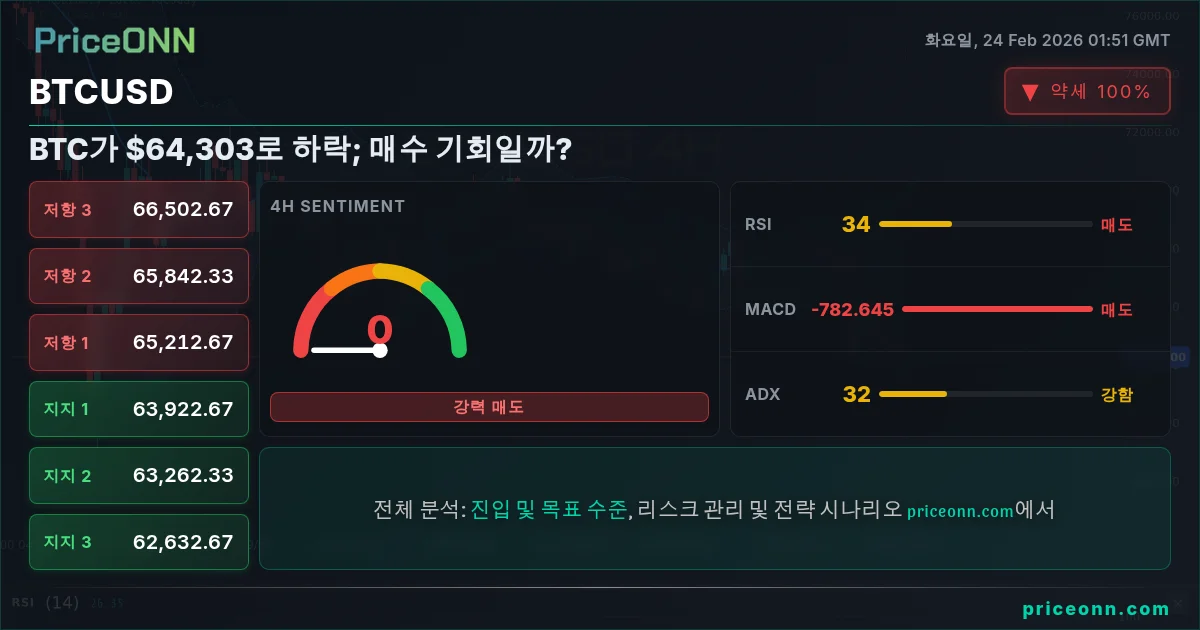This screenshot has width=1200, height=630.
Task: Select the 강력 매도 sentiment bar
Action: [489, 407]
